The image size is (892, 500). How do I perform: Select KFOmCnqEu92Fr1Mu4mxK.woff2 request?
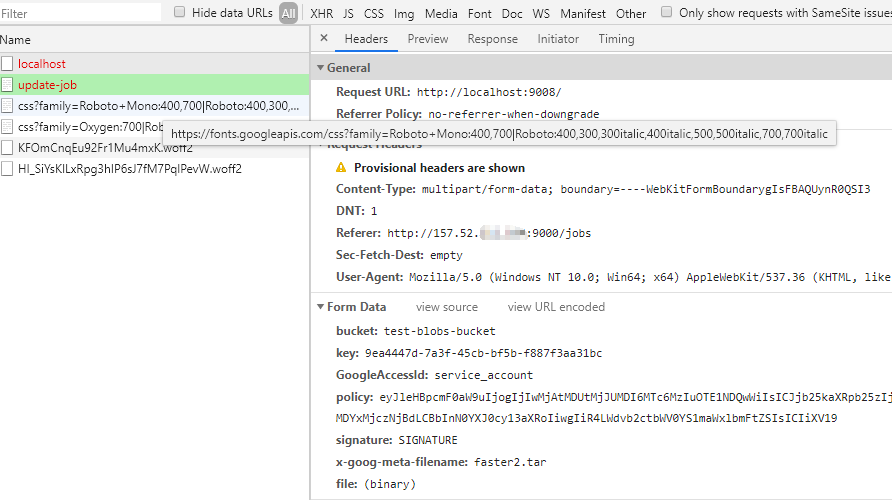pos(155,148)
